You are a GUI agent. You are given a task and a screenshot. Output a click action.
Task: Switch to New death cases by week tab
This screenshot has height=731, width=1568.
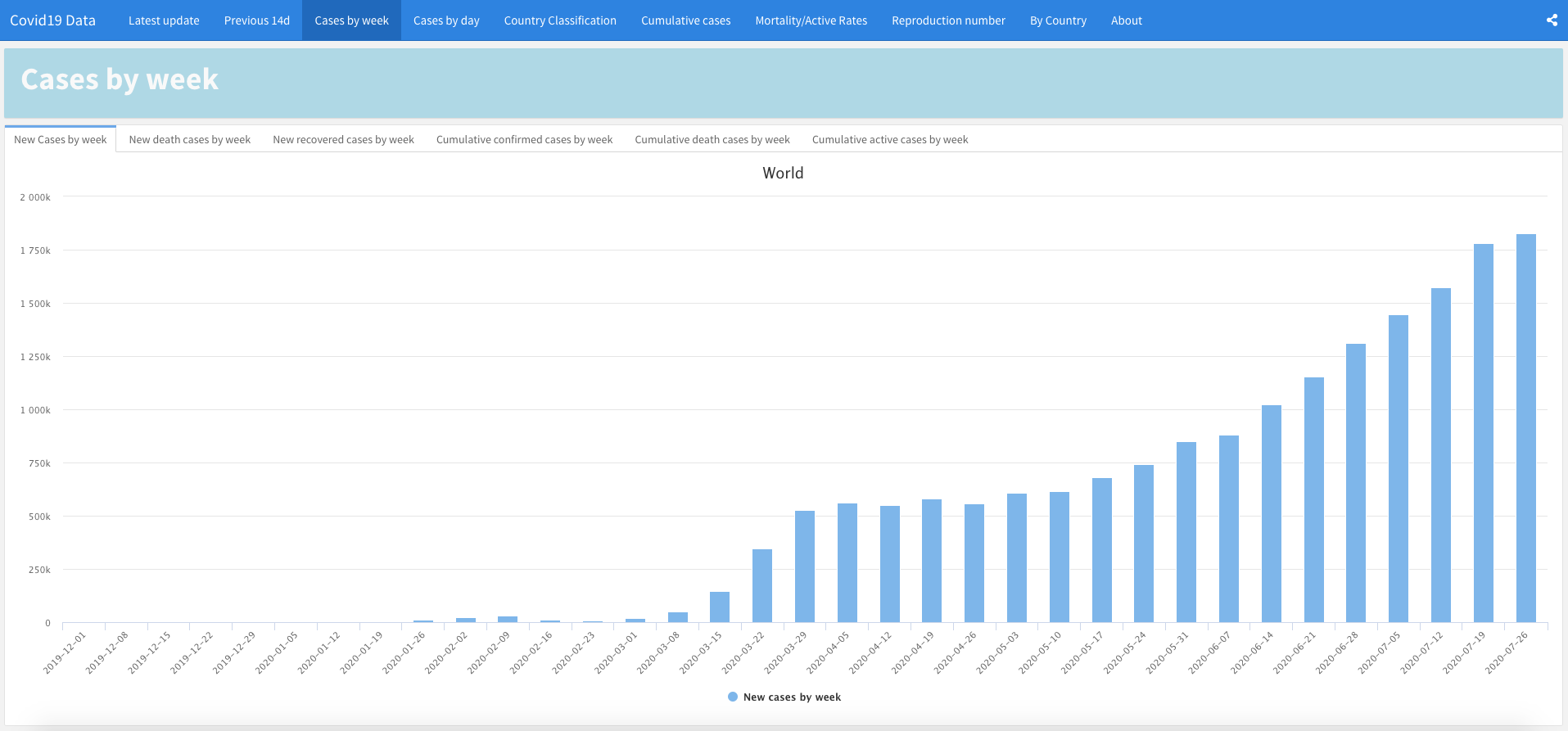tap(190, 140)
